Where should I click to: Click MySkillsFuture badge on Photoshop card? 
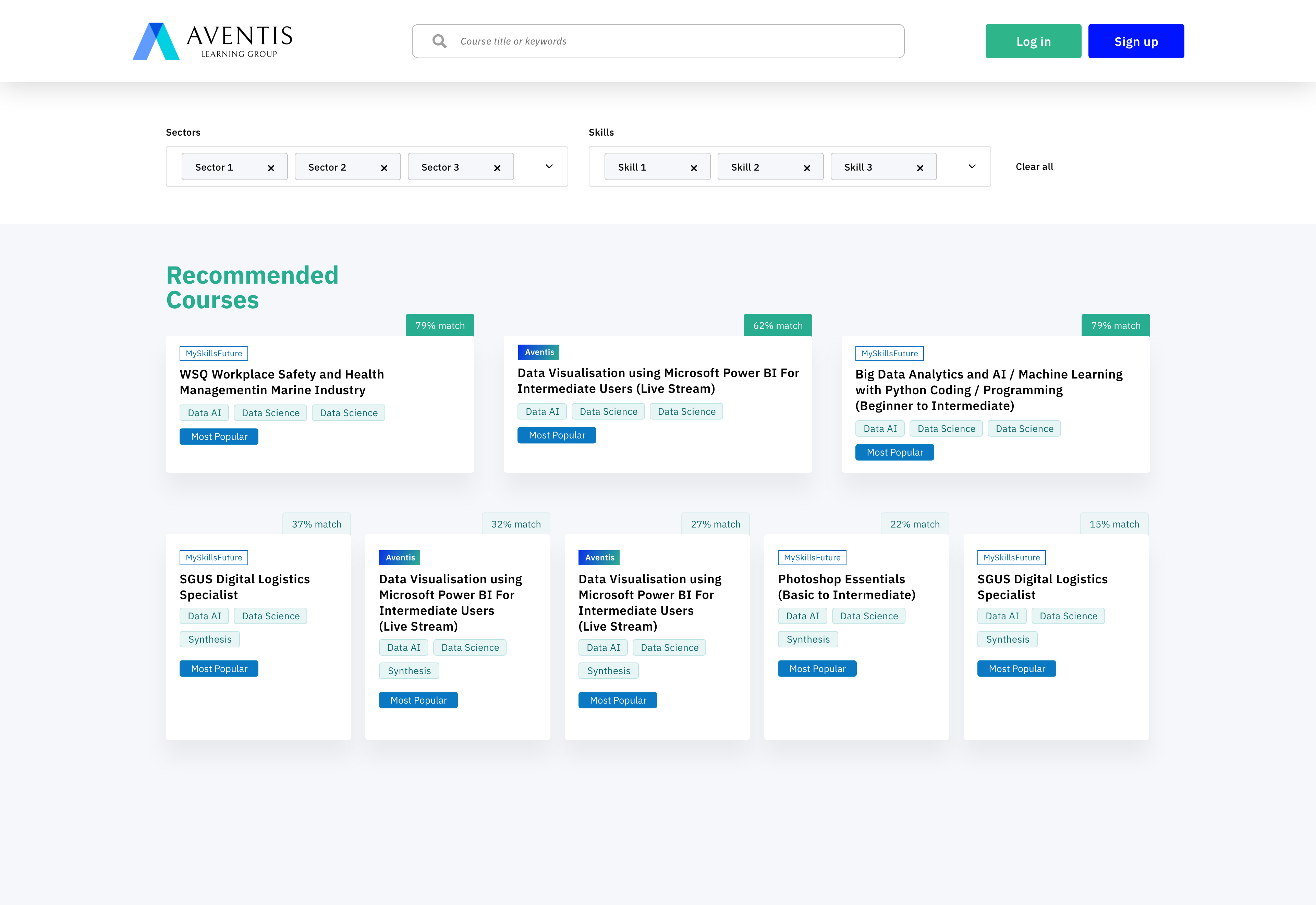click(812, 557)
